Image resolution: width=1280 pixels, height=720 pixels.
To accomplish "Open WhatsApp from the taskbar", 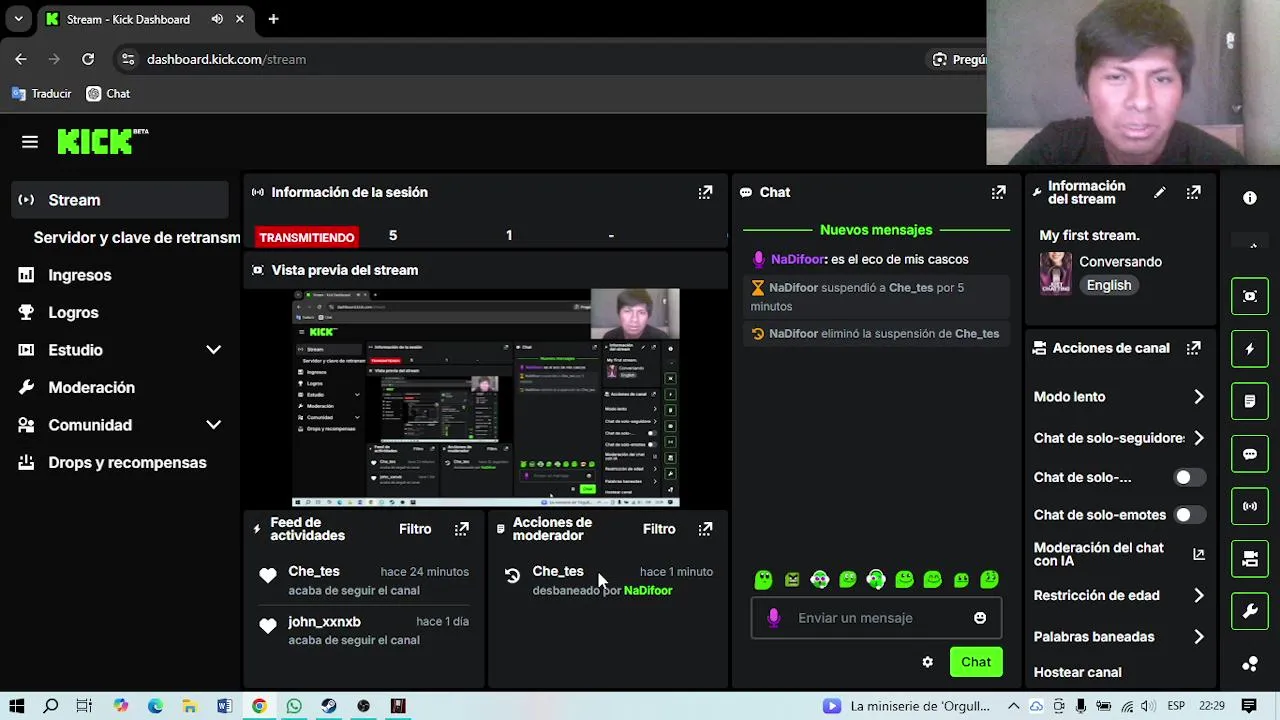I will coord(294,706).
